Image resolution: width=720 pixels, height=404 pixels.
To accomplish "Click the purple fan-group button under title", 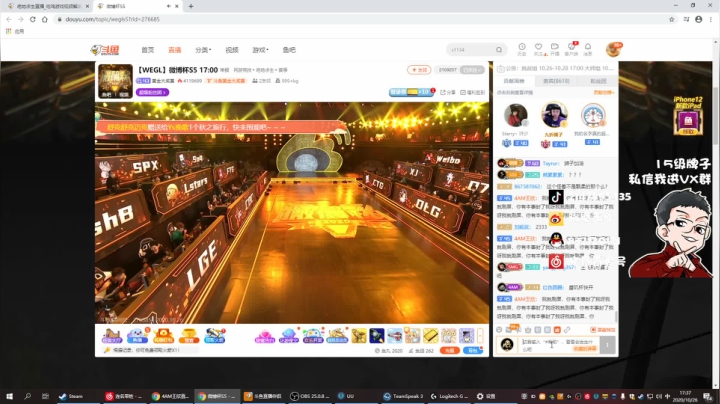I will tap(152, 92).
